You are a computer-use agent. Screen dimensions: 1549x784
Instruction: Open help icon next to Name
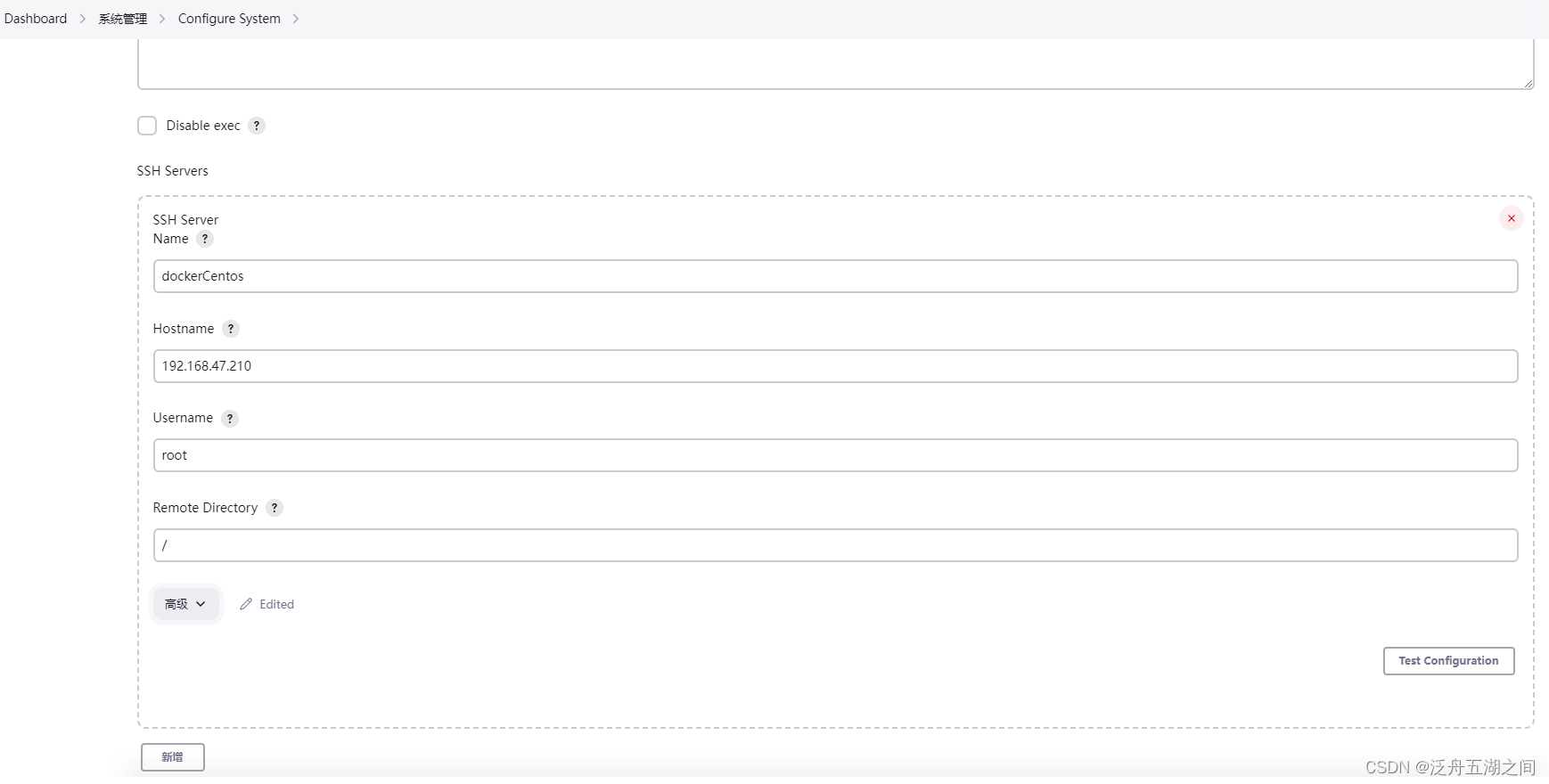205,239
